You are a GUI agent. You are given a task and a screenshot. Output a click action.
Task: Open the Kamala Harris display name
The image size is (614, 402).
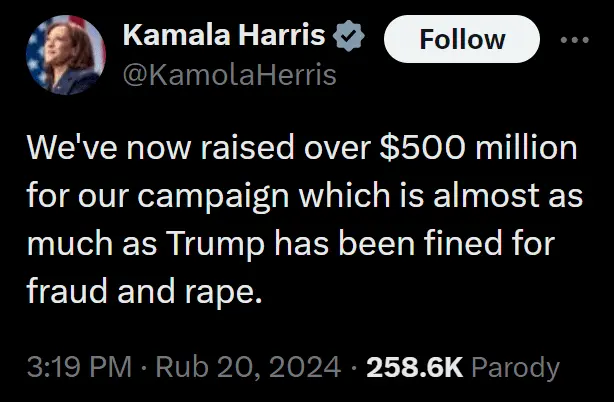click(223, 39)
